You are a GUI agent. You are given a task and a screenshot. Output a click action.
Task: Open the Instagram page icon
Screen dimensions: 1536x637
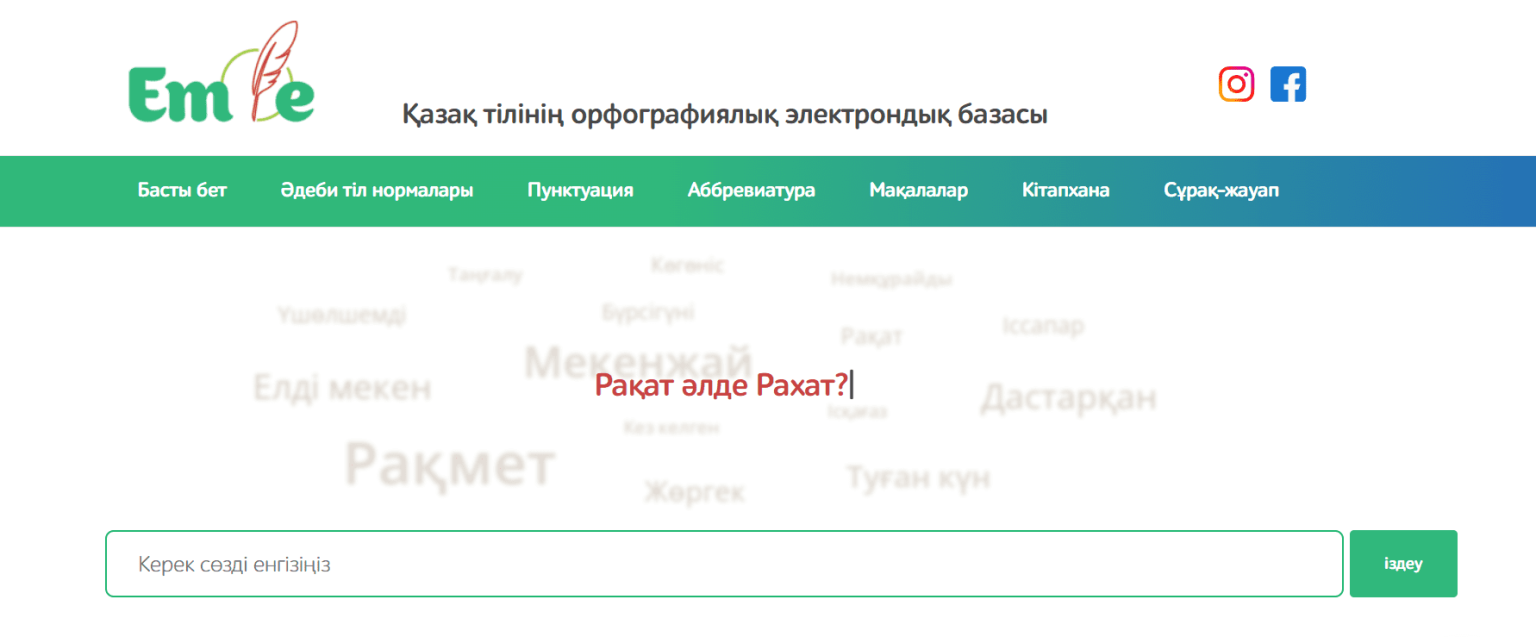(1236, 84)
